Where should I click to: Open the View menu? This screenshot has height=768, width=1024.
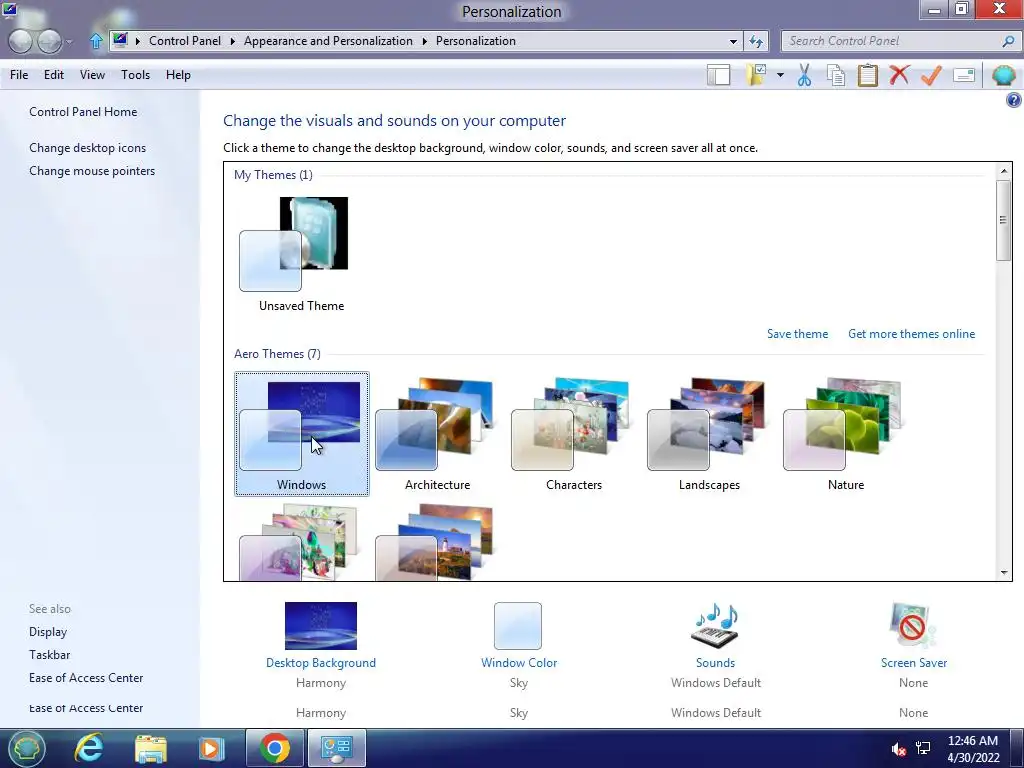92,74
